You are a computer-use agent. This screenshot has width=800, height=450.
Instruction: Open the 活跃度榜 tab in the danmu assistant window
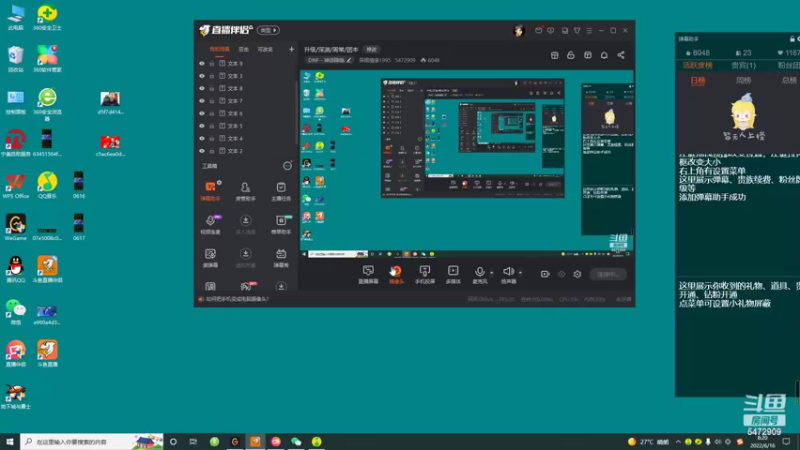pyautogui.click(x=697, y=65)
